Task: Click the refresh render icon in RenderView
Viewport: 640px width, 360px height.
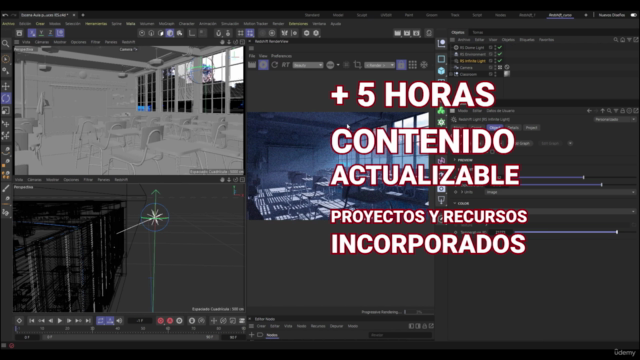Action: pyautogui.click(x=275, y=65)
